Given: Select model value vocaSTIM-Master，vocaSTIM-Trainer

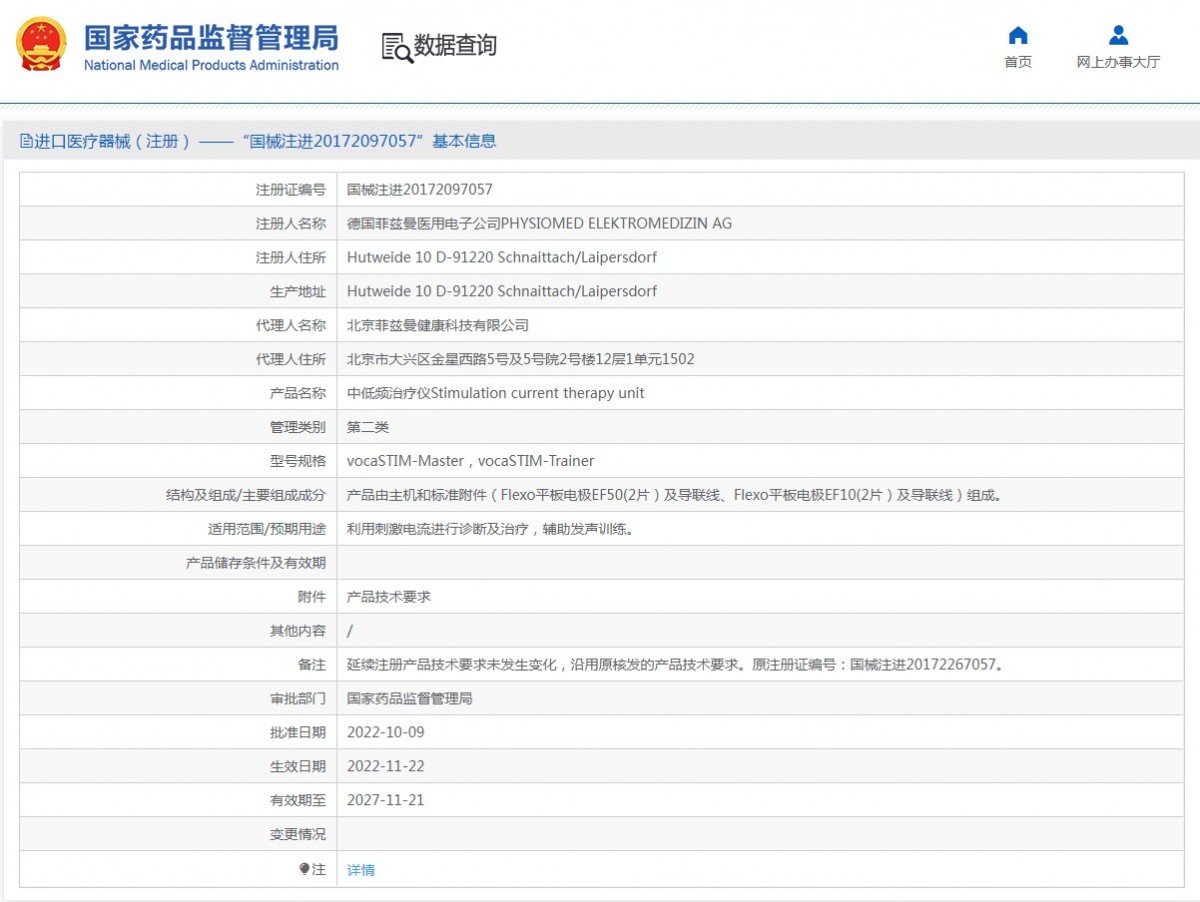Looking at the screenshot, I should click(x=470, y=461).
